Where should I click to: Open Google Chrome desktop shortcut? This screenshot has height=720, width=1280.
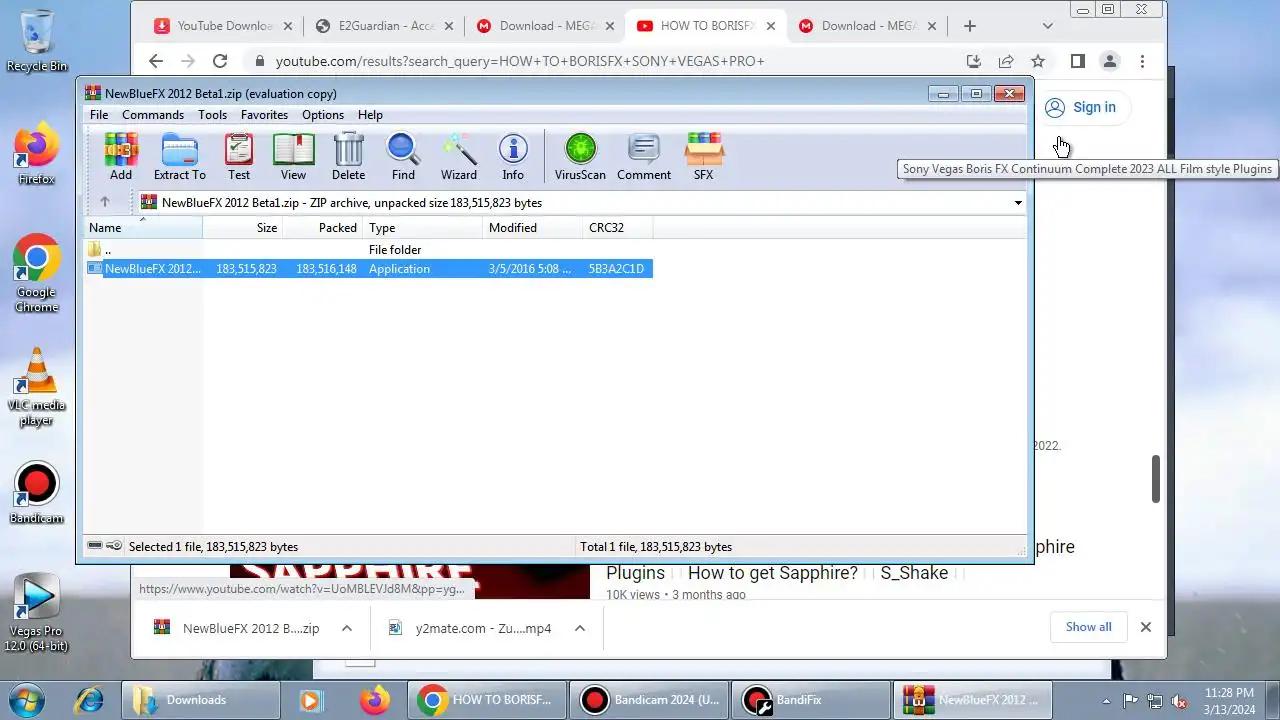(x=37, y=274)
